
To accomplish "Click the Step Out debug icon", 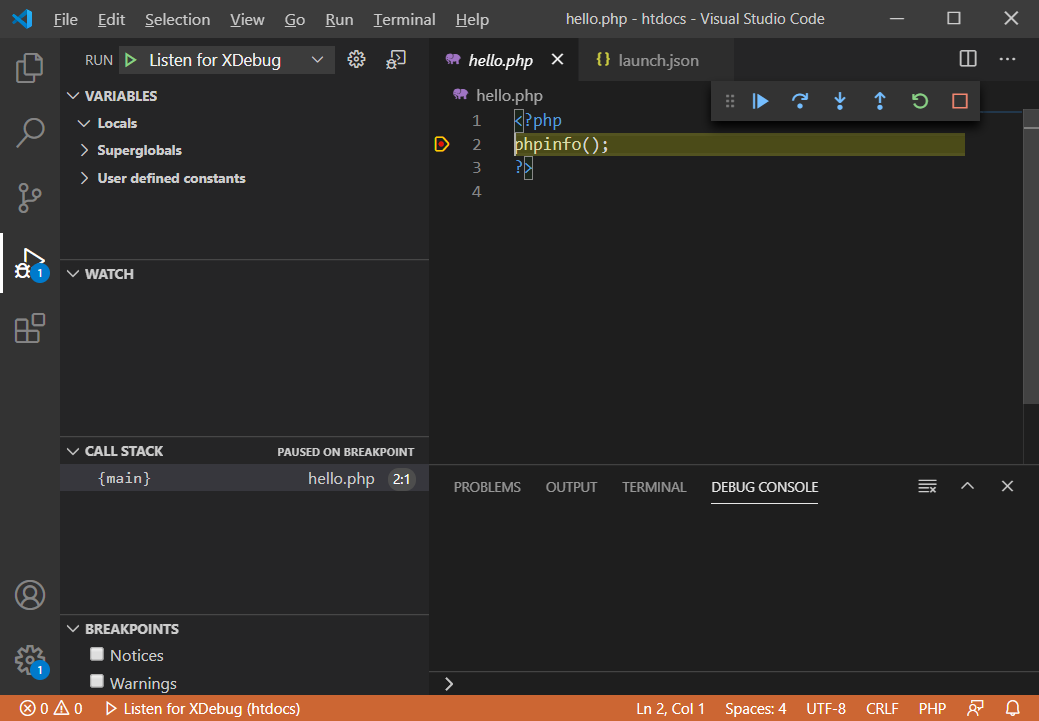I will [x=880, y=101].
